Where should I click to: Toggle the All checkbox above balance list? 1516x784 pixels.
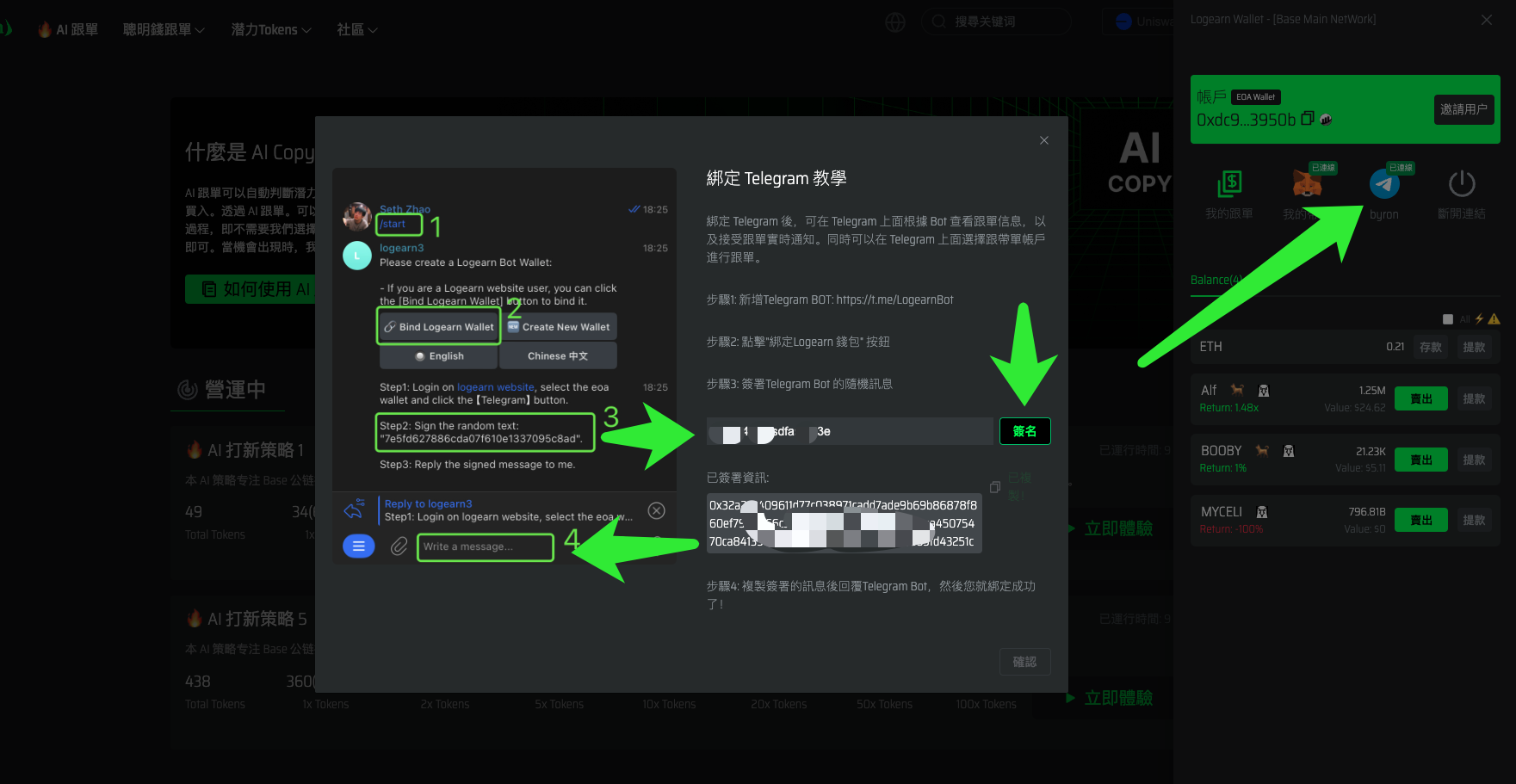(1448, 319)
